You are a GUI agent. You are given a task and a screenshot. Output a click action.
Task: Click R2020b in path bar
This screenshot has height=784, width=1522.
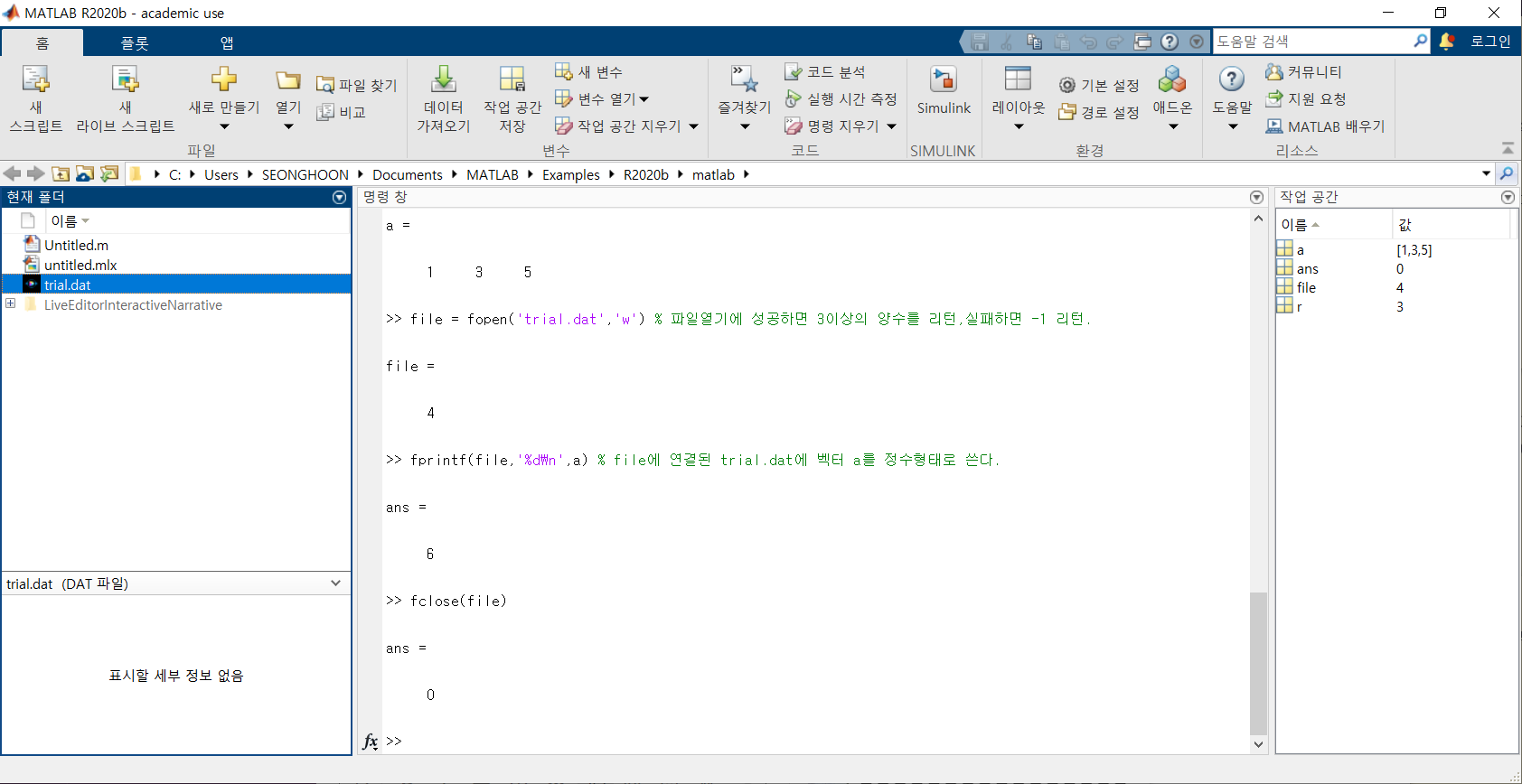coord(646,174)
